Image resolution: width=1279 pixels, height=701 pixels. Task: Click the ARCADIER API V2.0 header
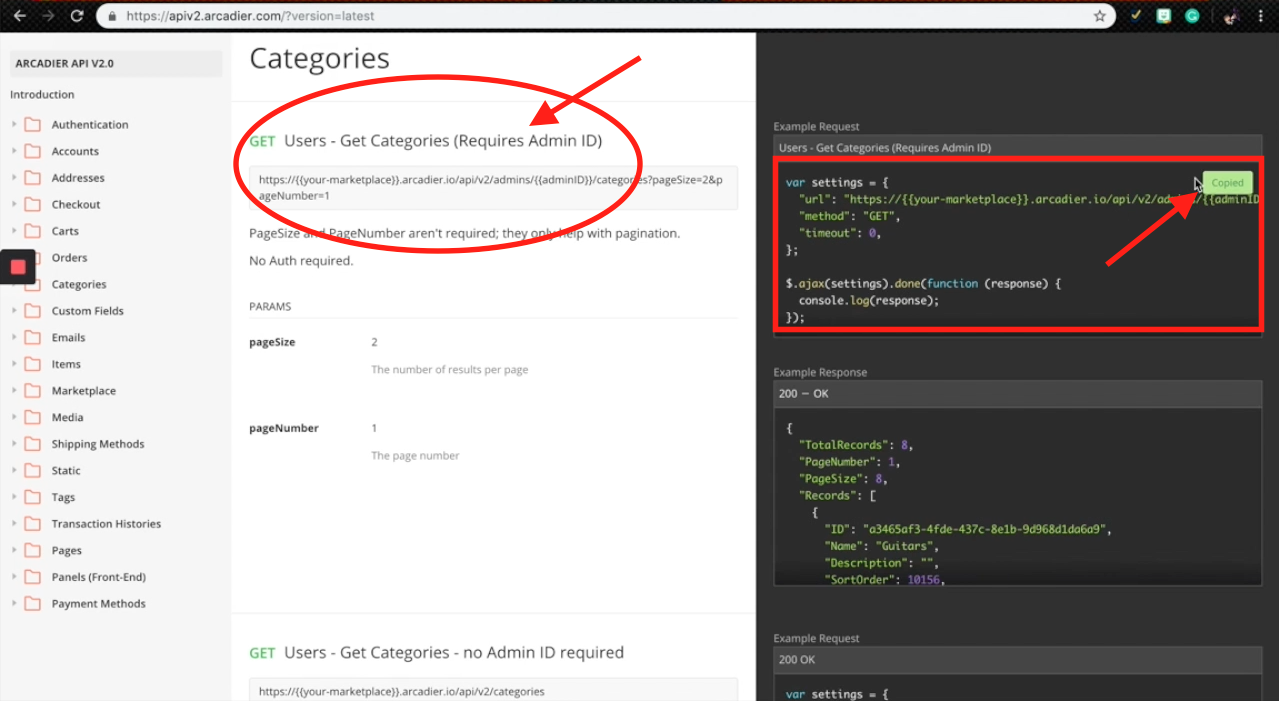[x=116, y=63]
